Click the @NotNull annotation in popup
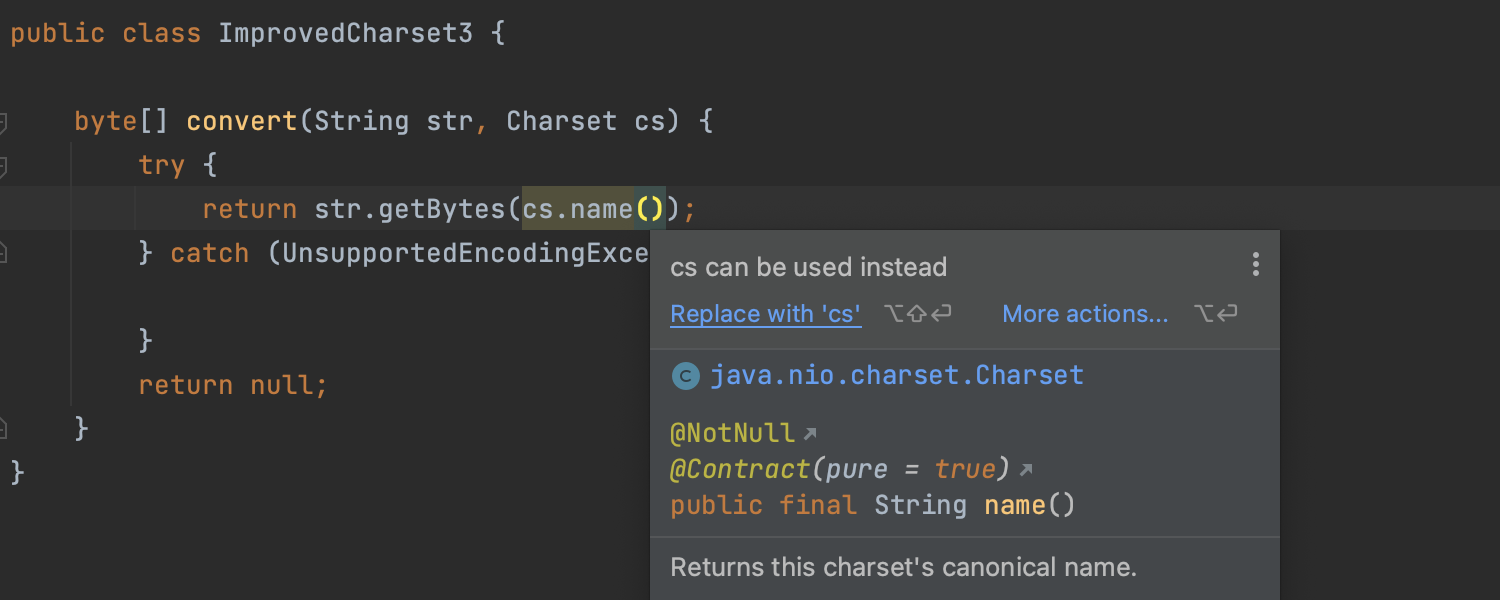The image size is (1500, 600). click(732, 433)
